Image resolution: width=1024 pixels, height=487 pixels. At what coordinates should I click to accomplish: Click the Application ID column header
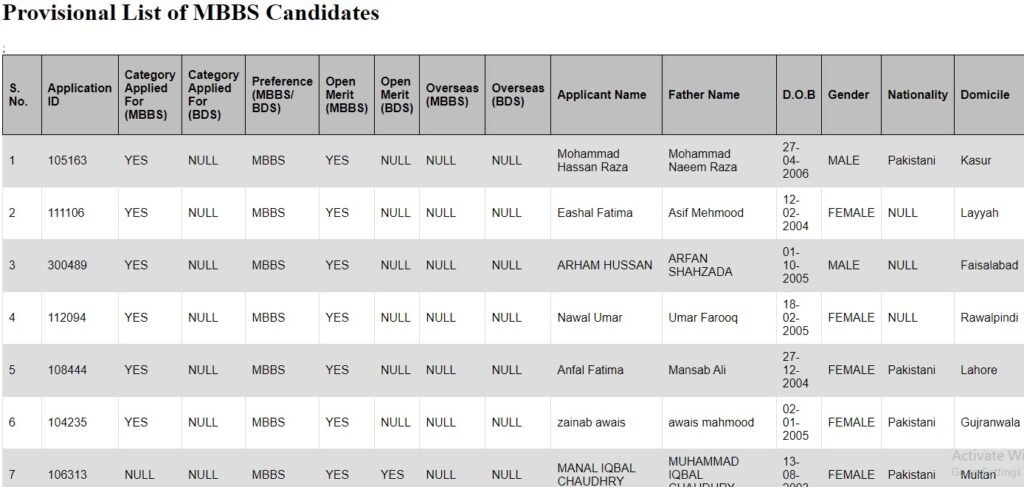79,94
